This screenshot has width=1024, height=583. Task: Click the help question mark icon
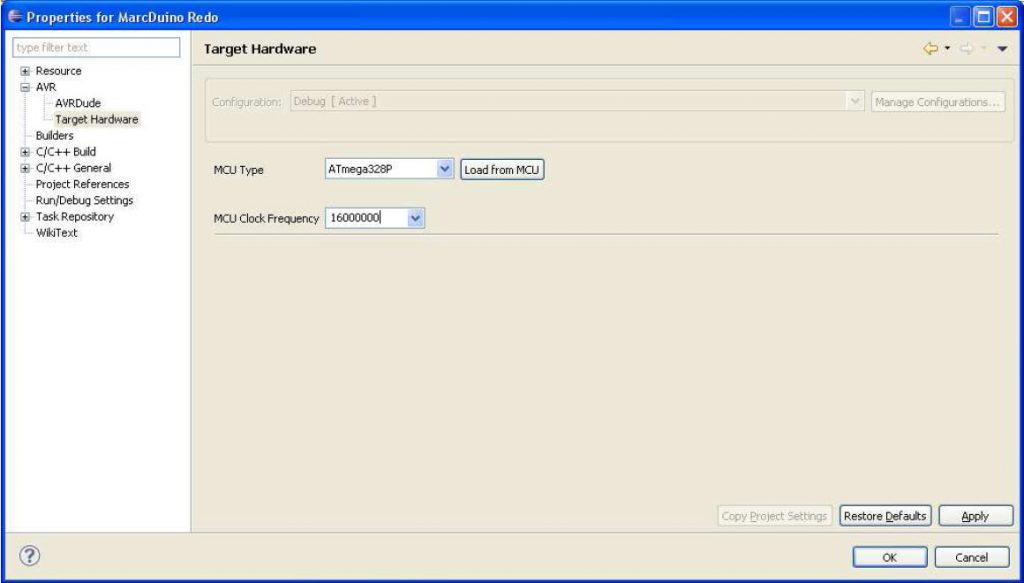pyautogui.click(x=29, y=556)
